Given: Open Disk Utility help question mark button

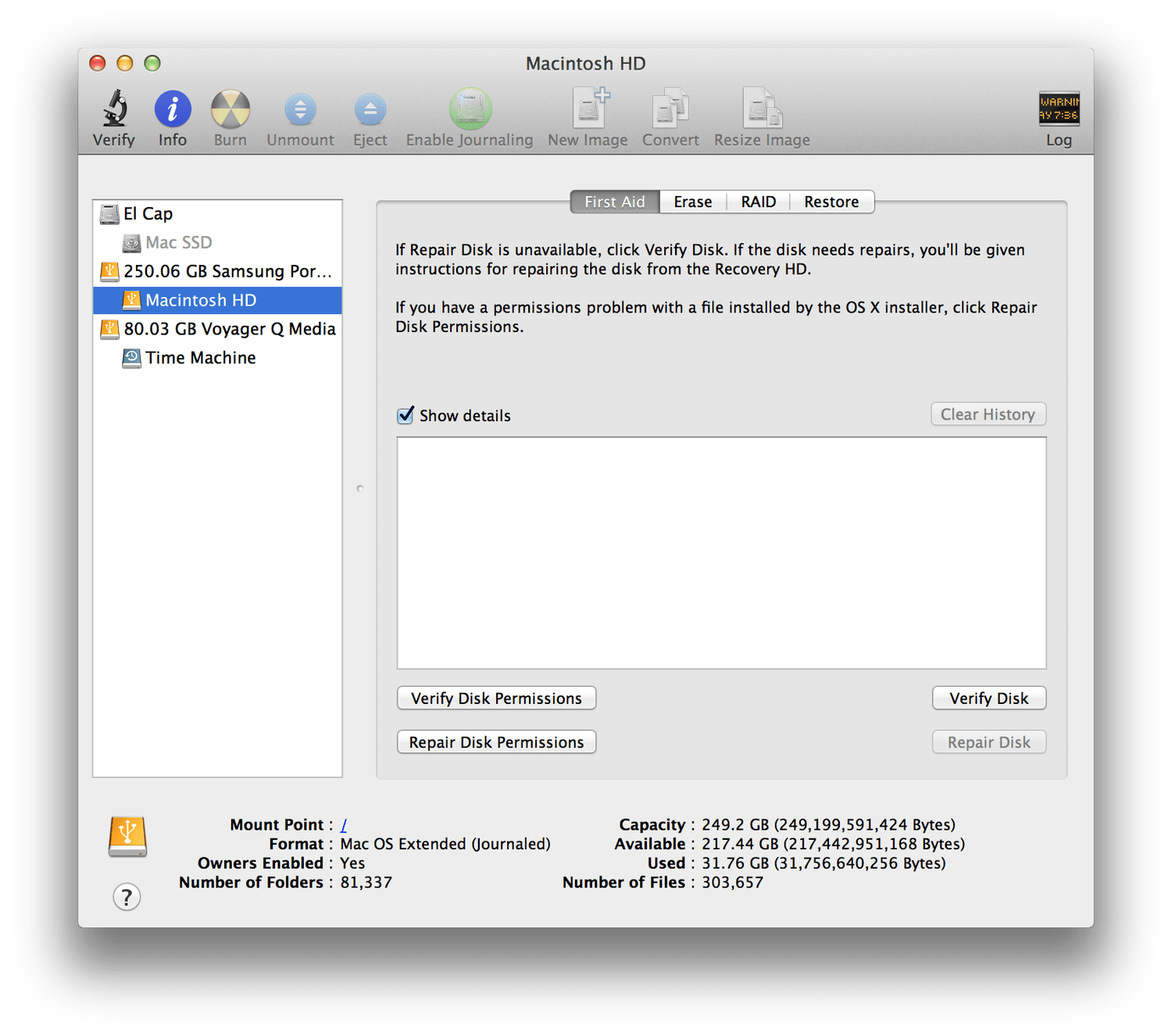Looking at the screenshot, I should coord(127,897).
